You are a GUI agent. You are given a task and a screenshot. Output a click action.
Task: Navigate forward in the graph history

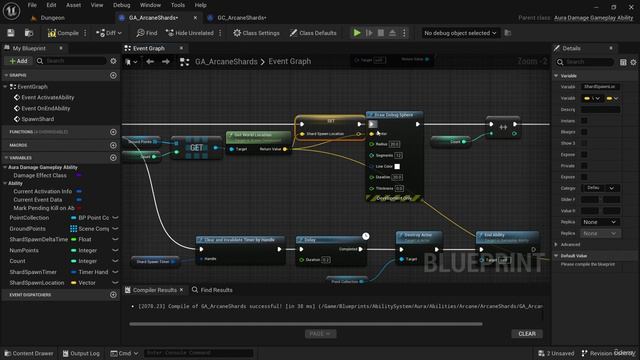coord(165,62)
